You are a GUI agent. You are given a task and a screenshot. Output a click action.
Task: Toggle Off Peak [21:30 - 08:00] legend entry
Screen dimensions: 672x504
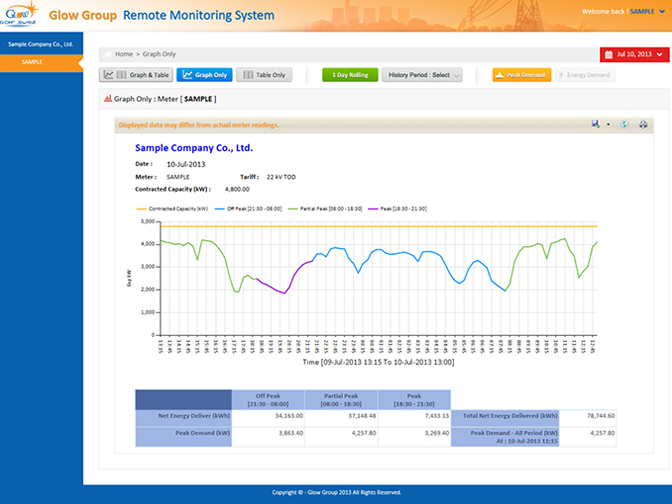248,209
